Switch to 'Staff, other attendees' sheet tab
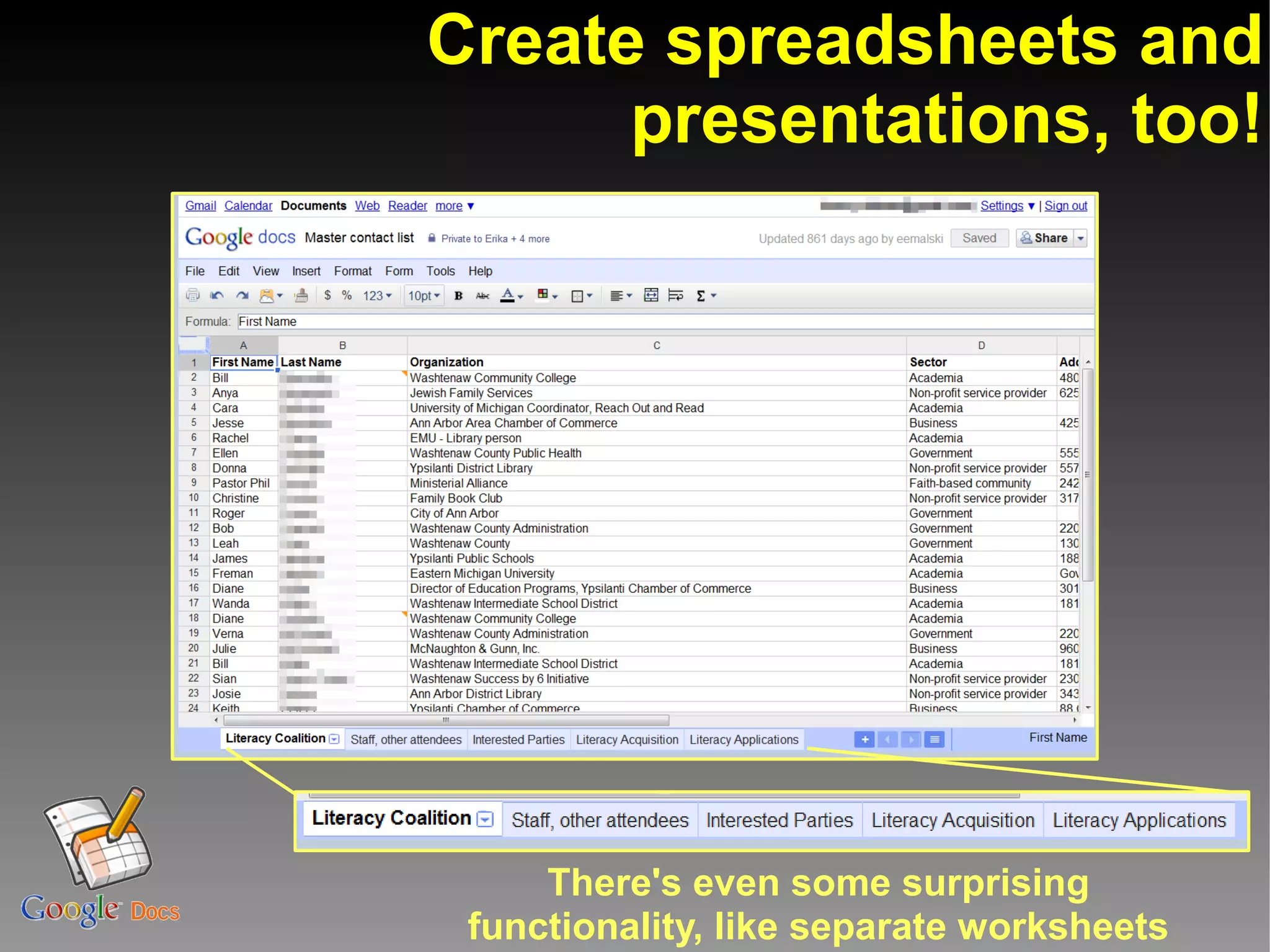The height and width of the screenshot is (952, 1270). pyautogui.click(x=406, y=740)
